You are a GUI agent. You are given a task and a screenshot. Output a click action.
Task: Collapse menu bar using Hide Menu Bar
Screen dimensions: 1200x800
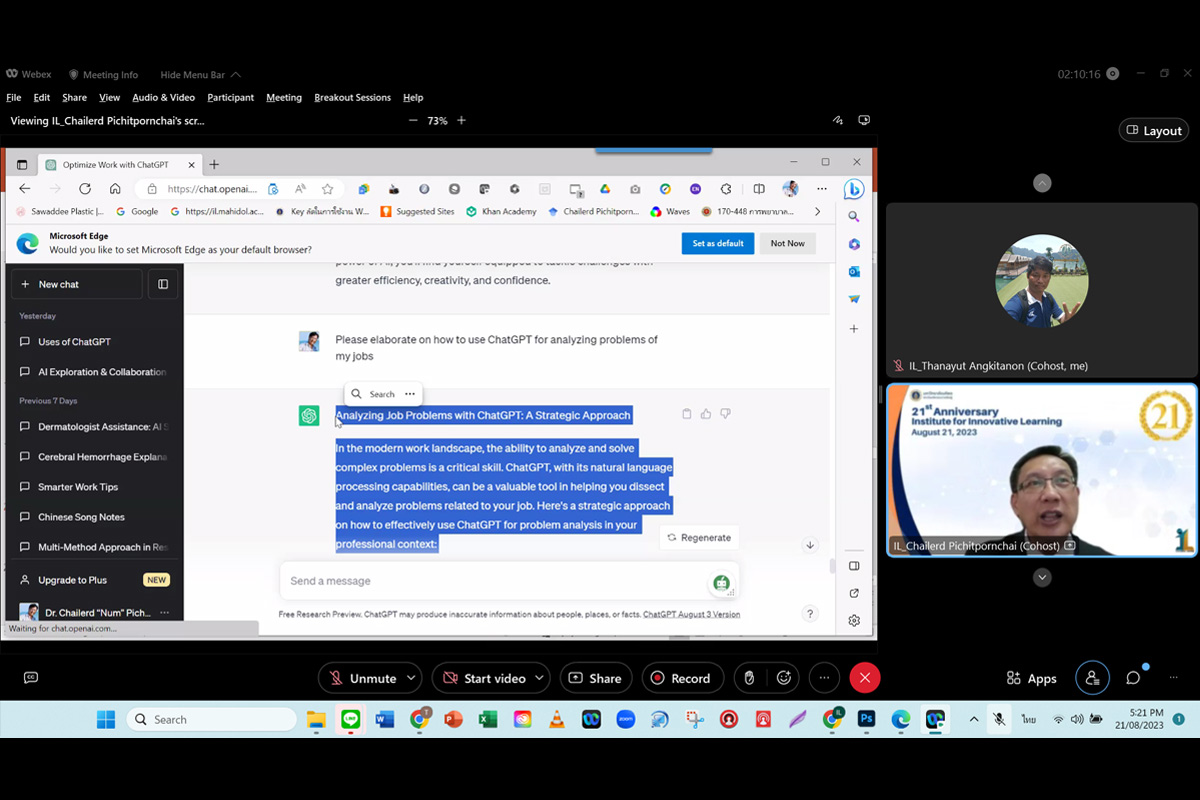(x=199, y=75)
